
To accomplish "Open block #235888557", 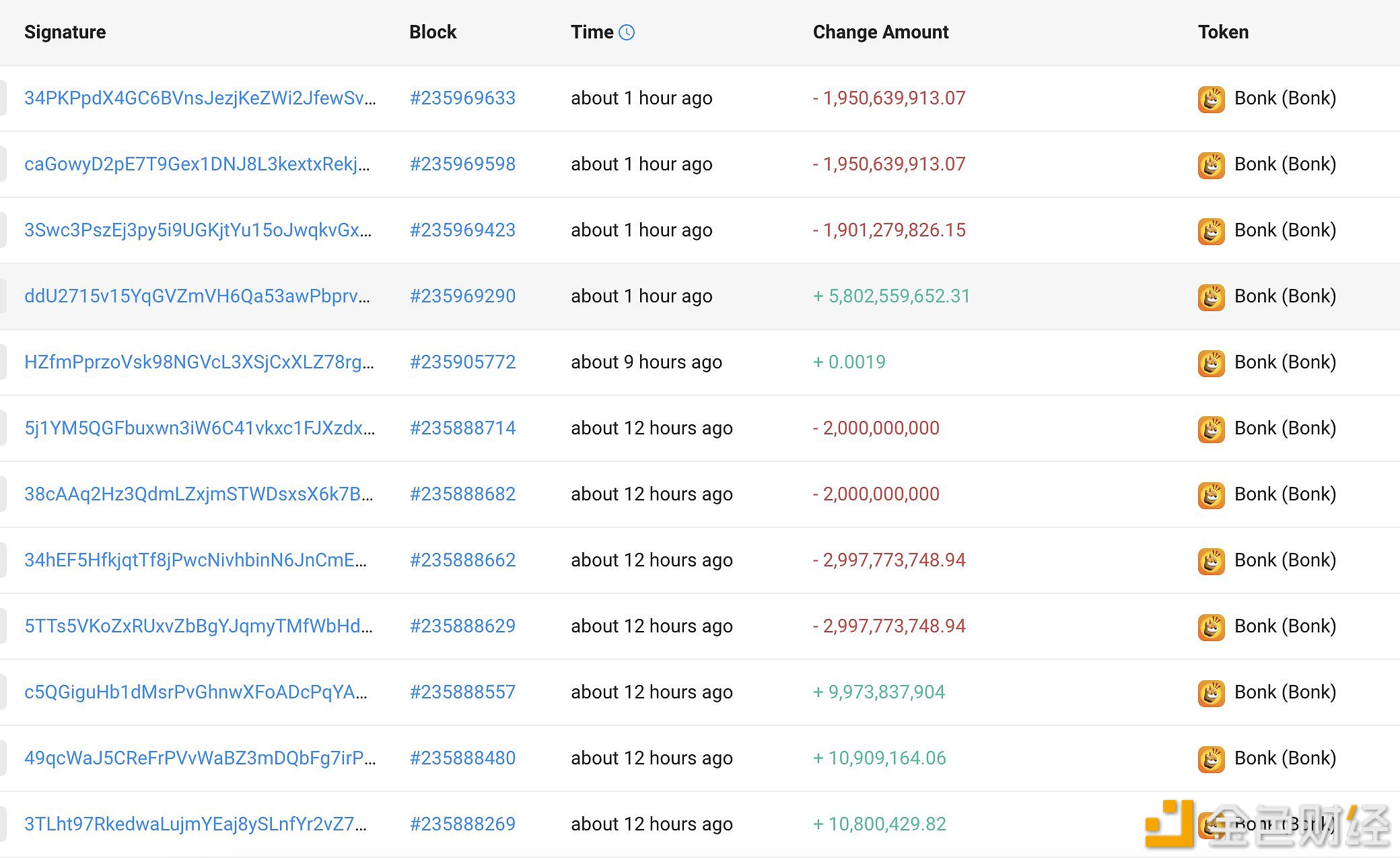I will 462,692.
